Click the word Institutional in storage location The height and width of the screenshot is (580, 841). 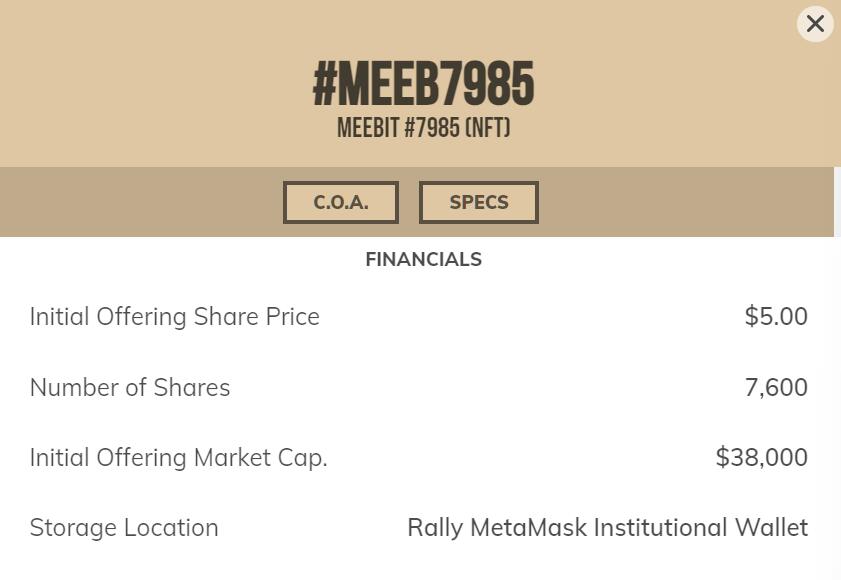point(660,528)
